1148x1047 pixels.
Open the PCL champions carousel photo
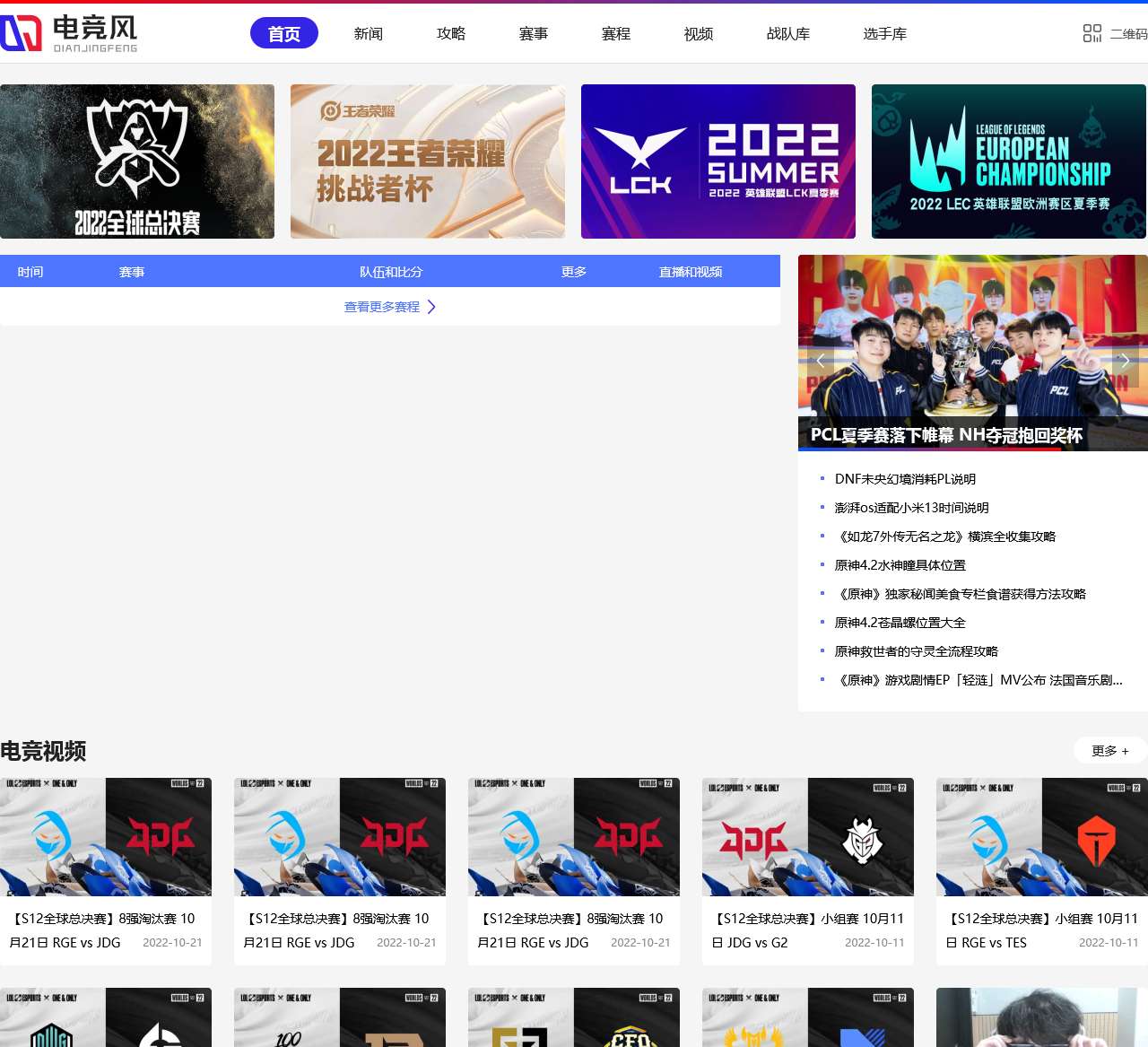(973, 353)
